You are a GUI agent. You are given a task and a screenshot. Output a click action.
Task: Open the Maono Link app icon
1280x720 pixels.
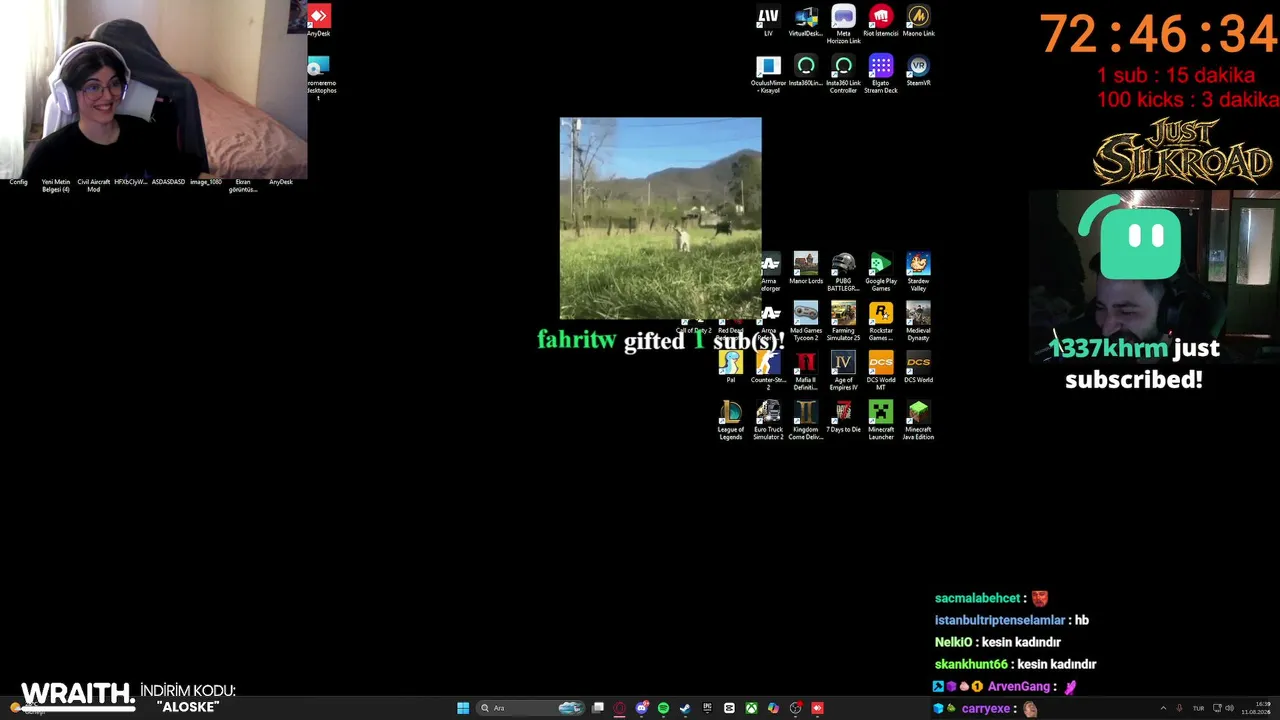[918, 21]
